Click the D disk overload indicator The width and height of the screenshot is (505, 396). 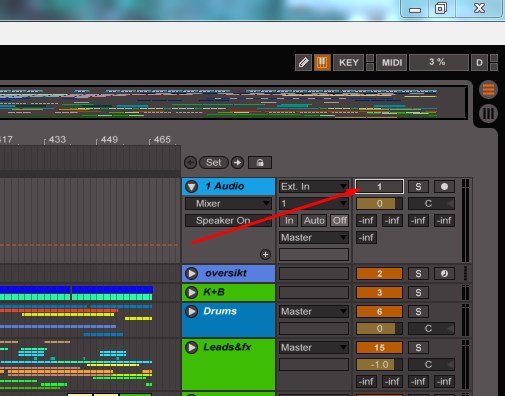[479, 62]
